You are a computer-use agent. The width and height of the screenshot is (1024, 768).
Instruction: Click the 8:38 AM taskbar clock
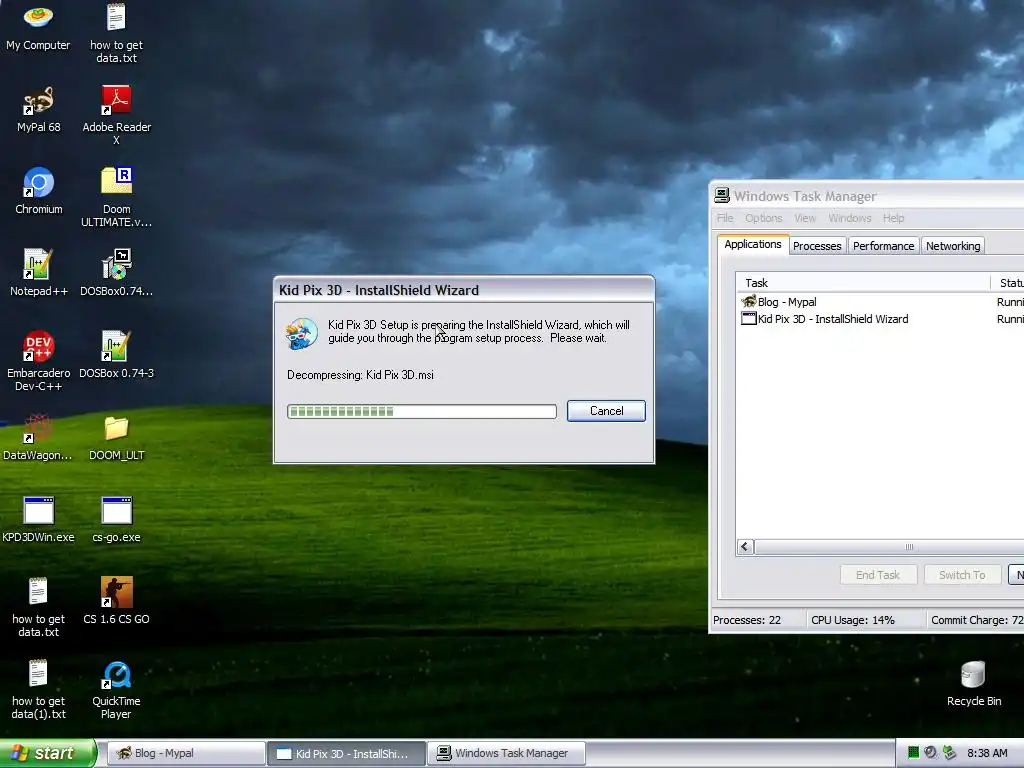pyautogui.click(x=987, y=753)
